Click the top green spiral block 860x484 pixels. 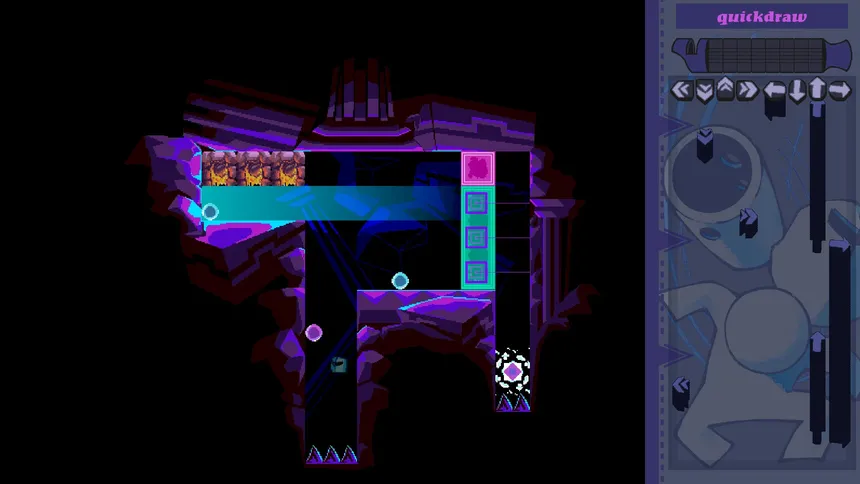477,204
